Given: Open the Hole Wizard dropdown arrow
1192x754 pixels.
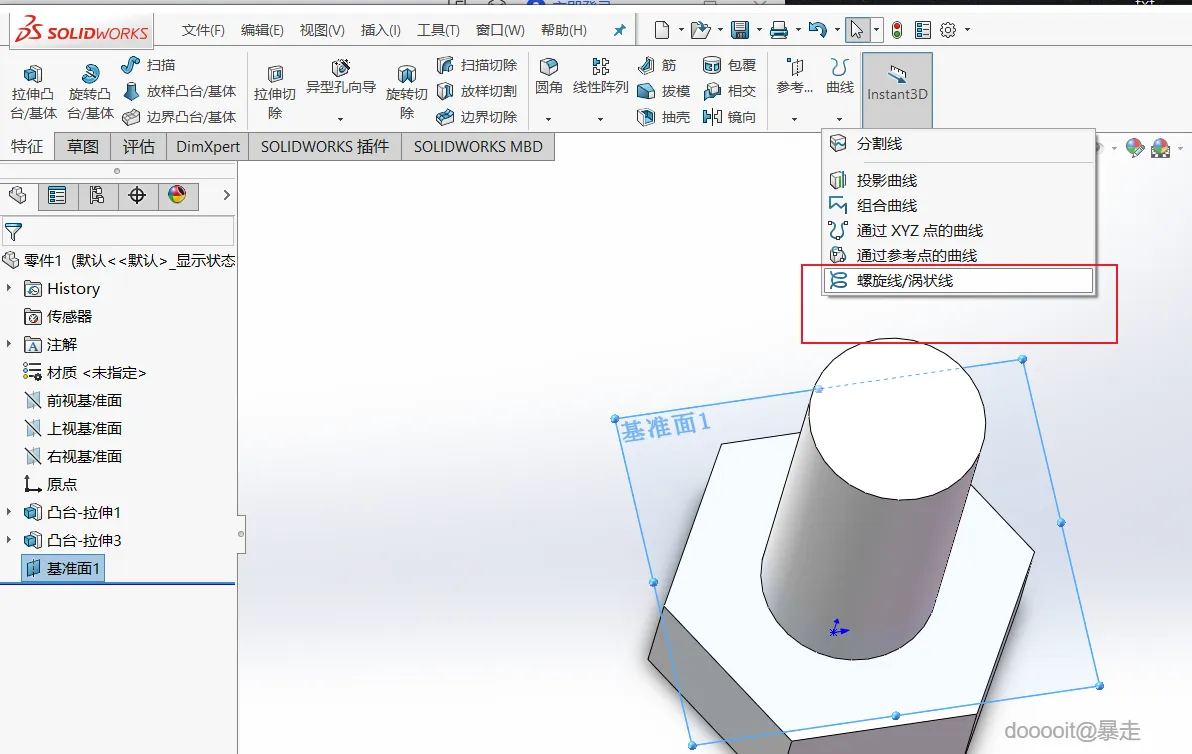Looking at the screenshot, I should [341, 119].
